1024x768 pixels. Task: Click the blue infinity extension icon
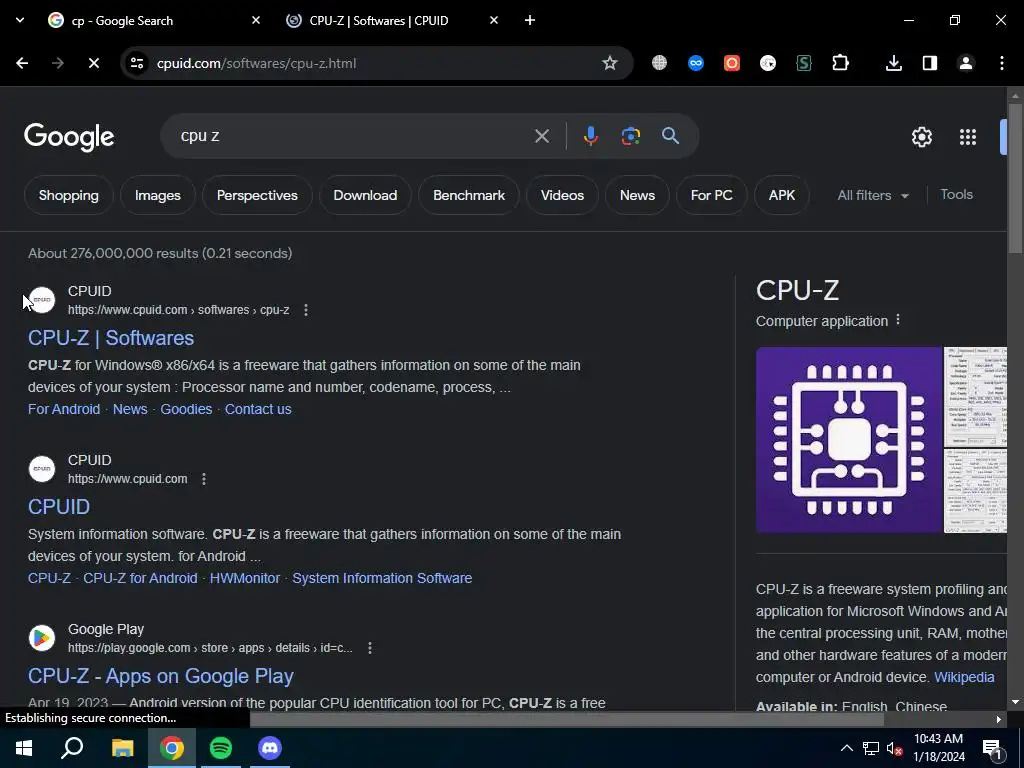[696, 63]
